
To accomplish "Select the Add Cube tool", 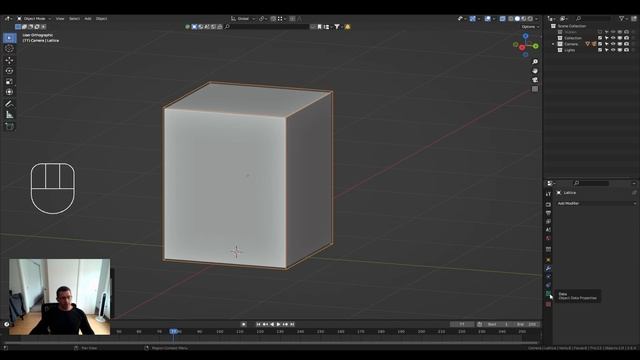I will [9, 126].
